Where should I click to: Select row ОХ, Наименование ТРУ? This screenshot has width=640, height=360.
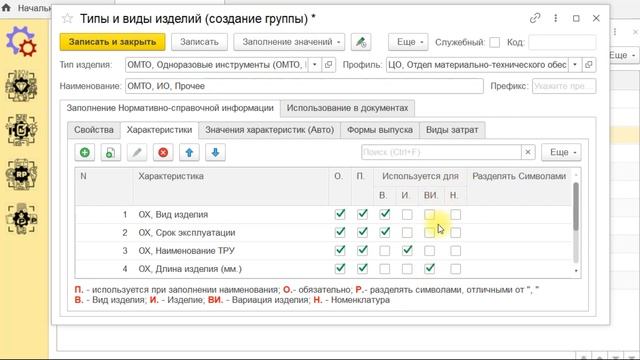pos(323,251)
